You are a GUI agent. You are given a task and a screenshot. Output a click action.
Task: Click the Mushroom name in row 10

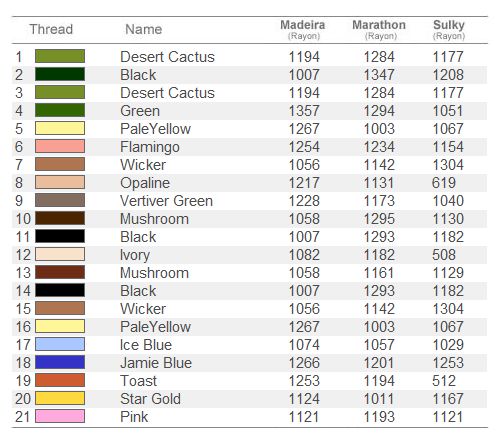(x=155, y=219)
